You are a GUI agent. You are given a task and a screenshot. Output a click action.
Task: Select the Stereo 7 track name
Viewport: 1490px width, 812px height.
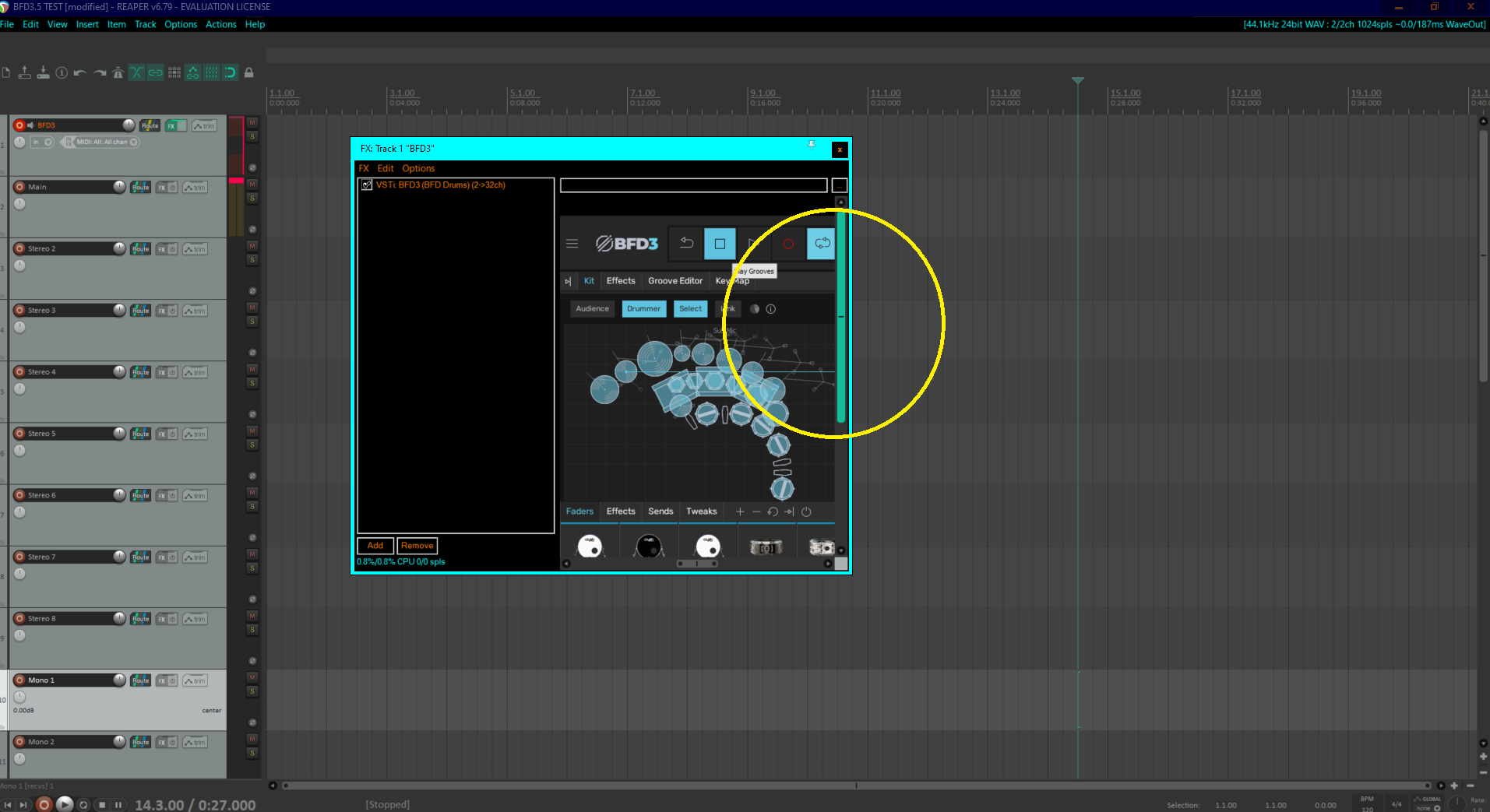coord(42,557)
